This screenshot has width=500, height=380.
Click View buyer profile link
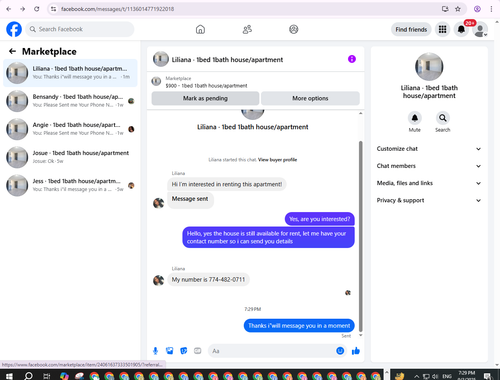coord(277,160)
